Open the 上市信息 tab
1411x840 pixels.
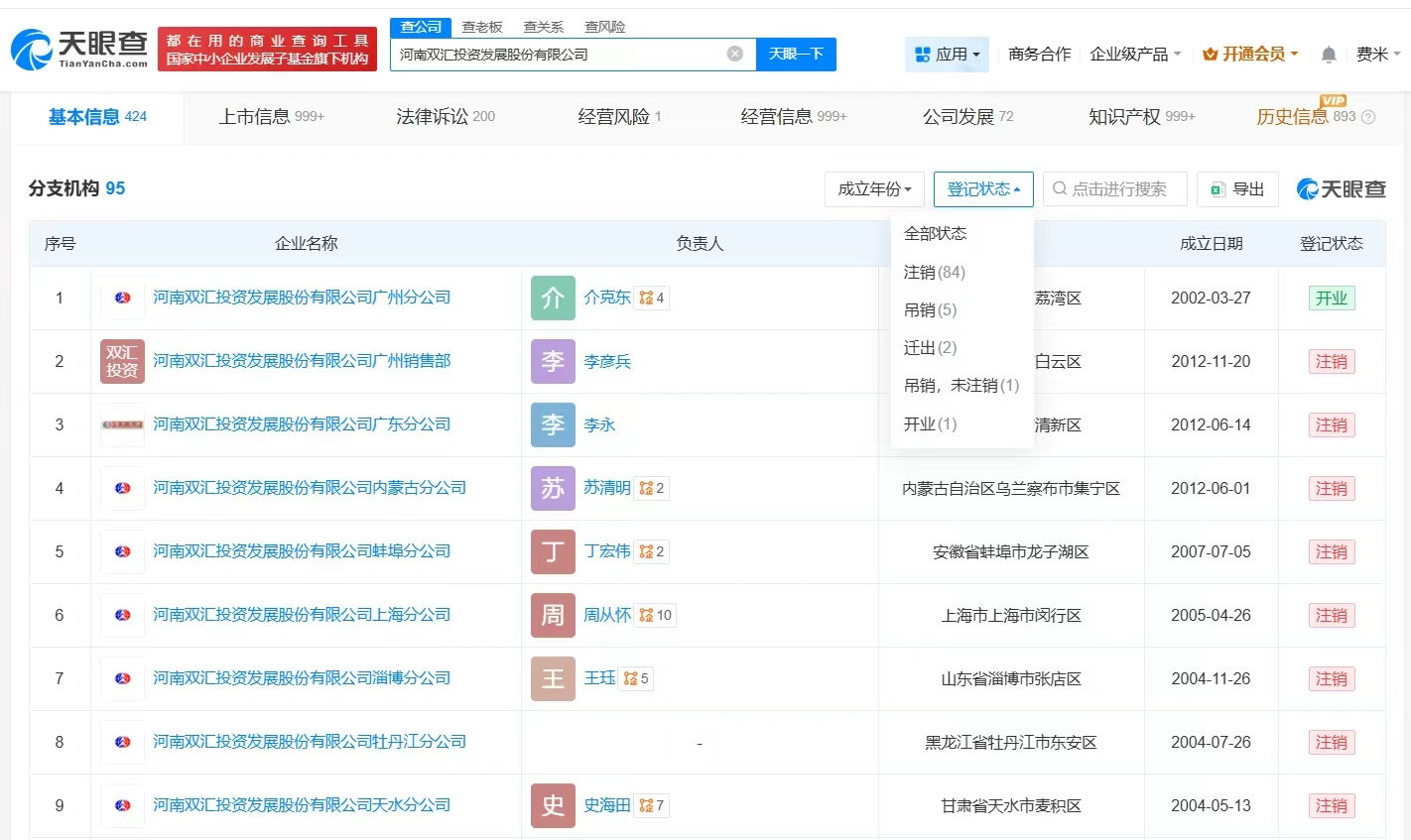pos(271,117)
